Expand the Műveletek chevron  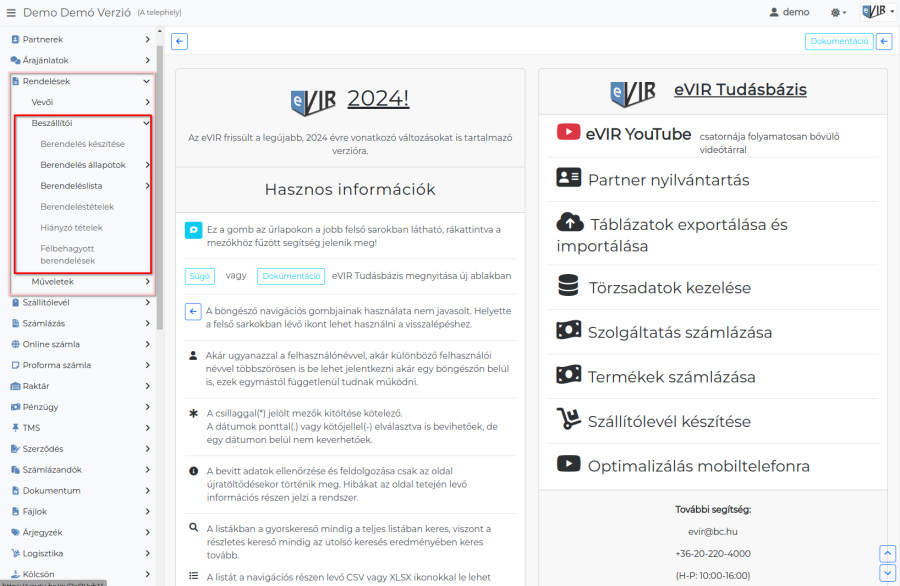click(x=148, y=282)
